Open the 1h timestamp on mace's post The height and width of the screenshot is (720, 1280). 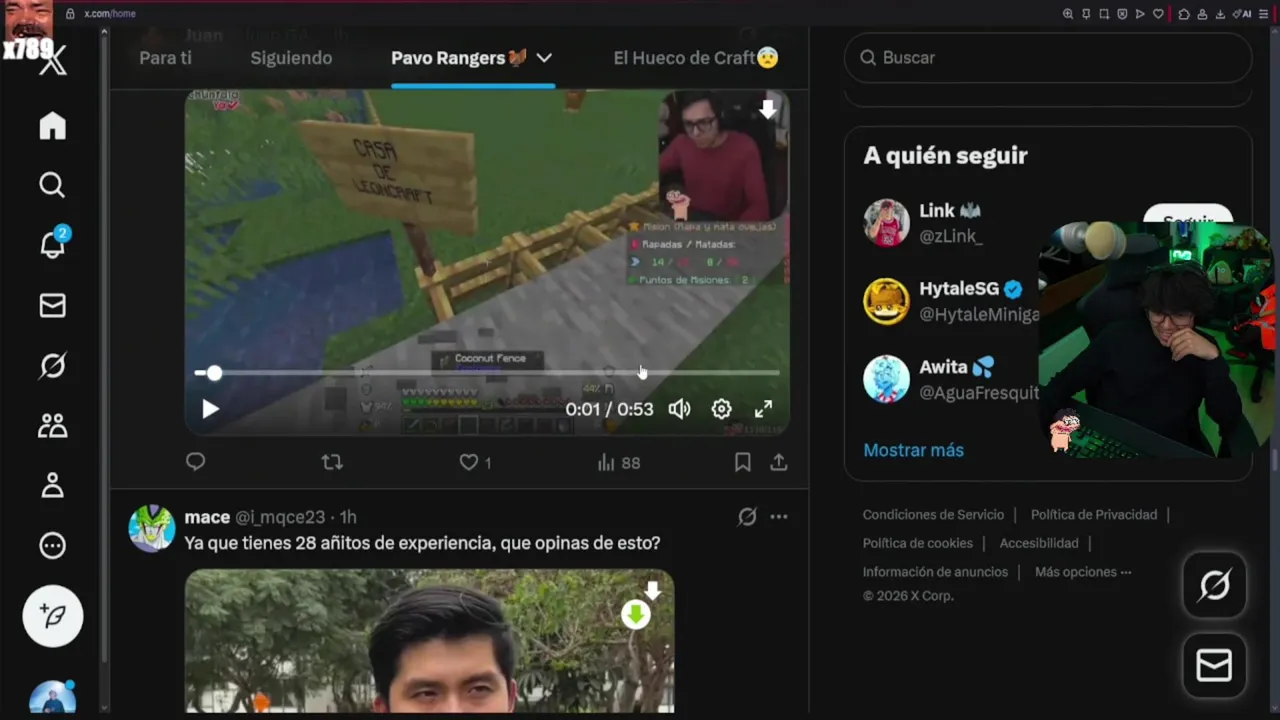tap(348, 517)
